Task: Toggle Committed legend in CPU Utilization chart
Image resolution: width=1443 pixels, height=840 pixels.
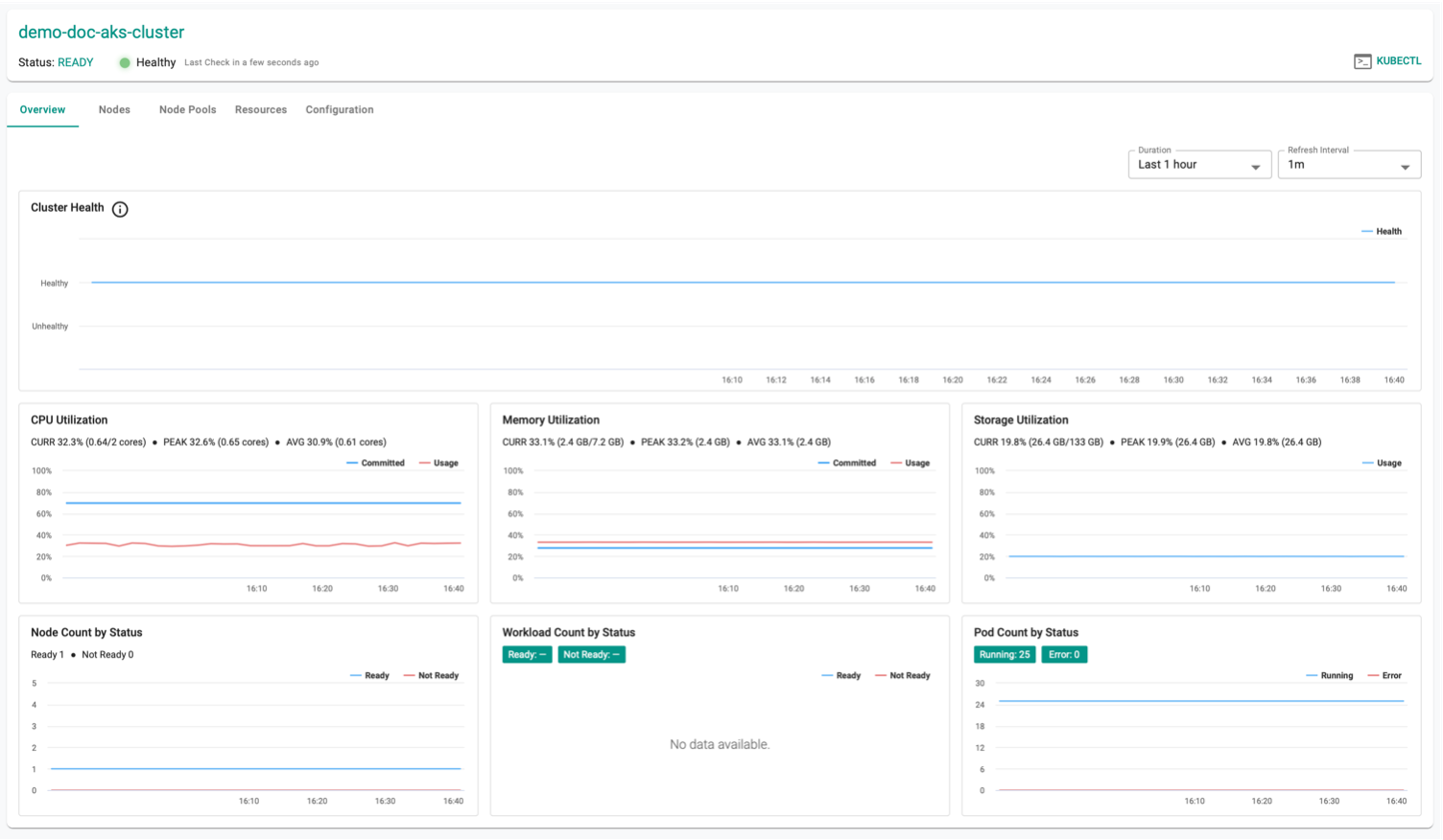Action: (x=375, y=463)
